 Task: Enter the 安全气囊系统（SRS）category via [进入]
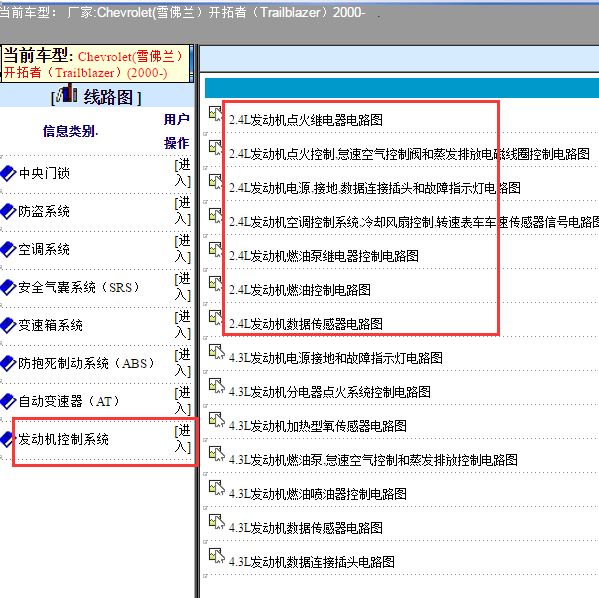click(x=183, y=287)
